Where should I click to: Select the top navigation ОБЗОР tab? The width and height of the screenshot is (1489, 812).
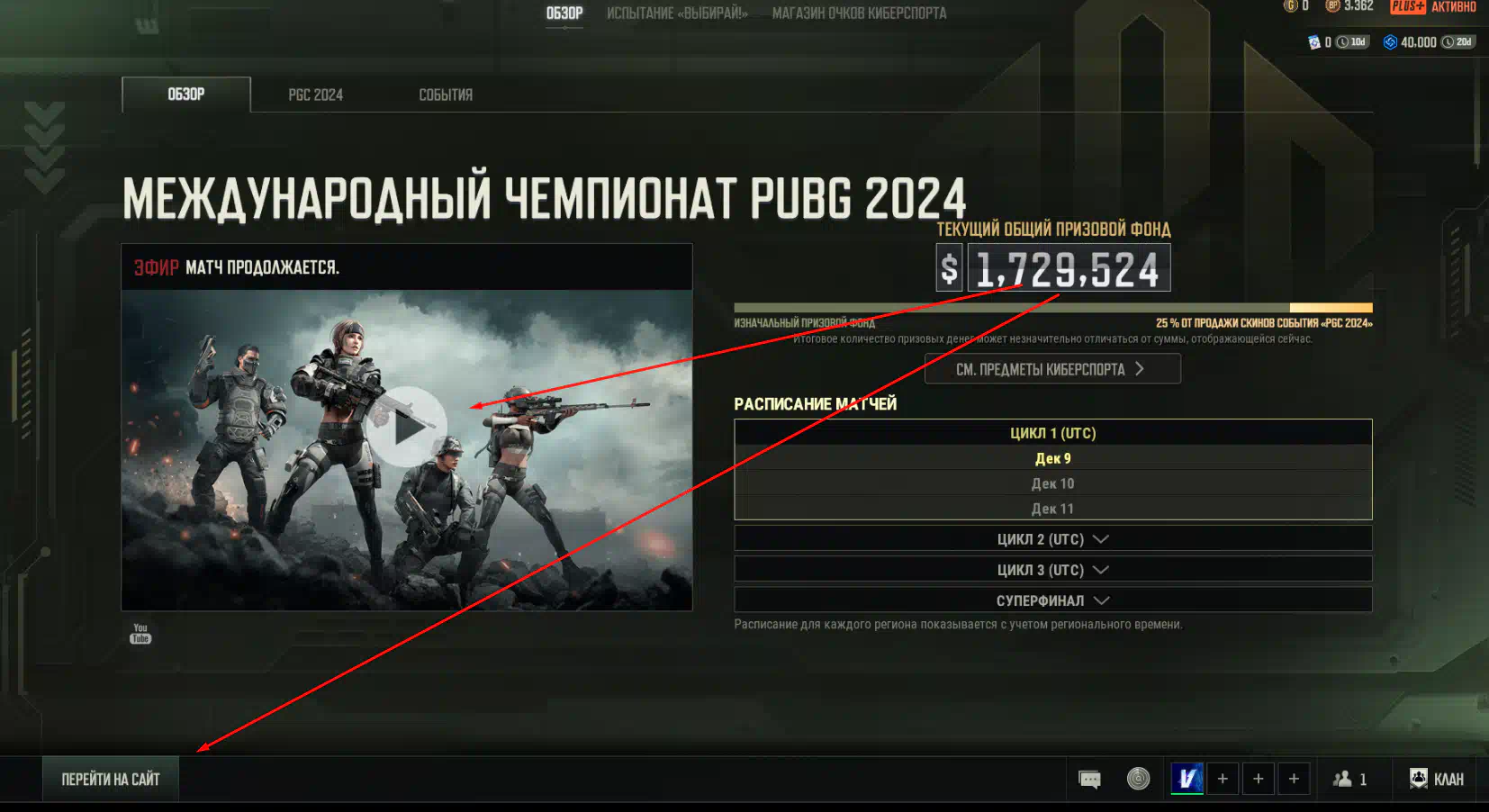coord(564,14)
